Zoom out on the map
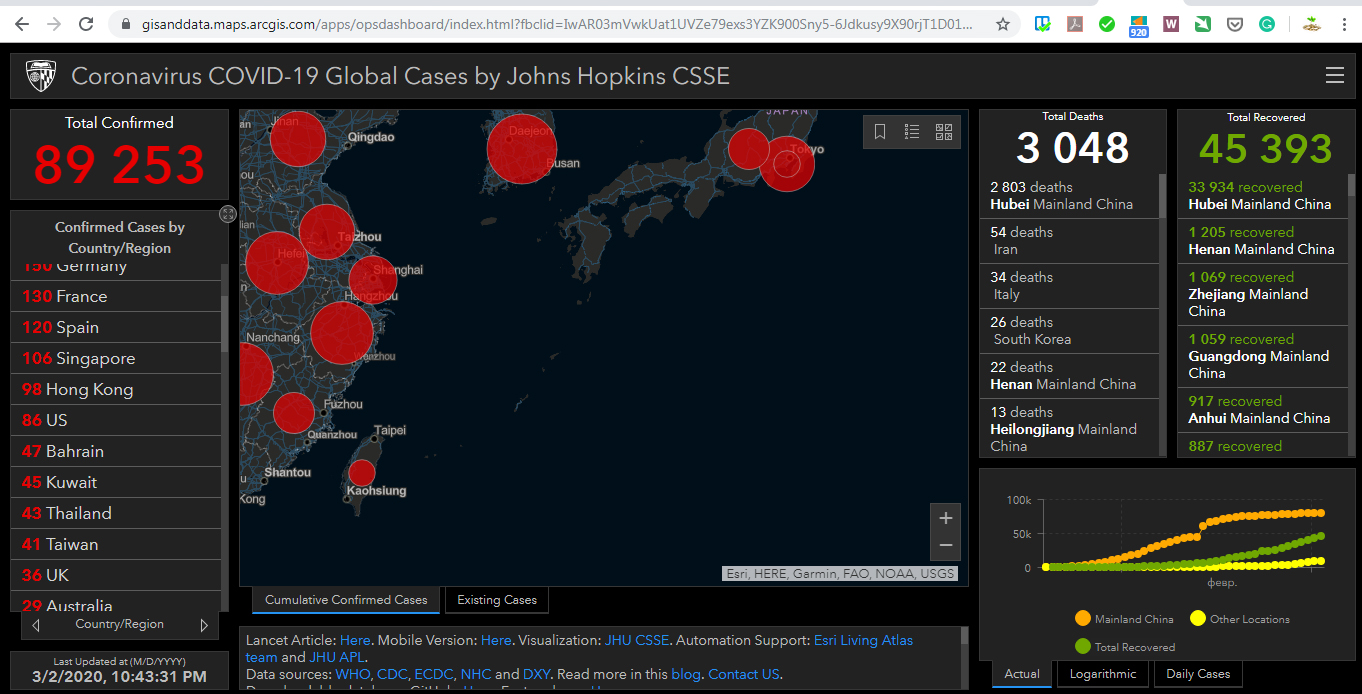The width and height of the screenshot is (1362, 694). click(945, 546)
